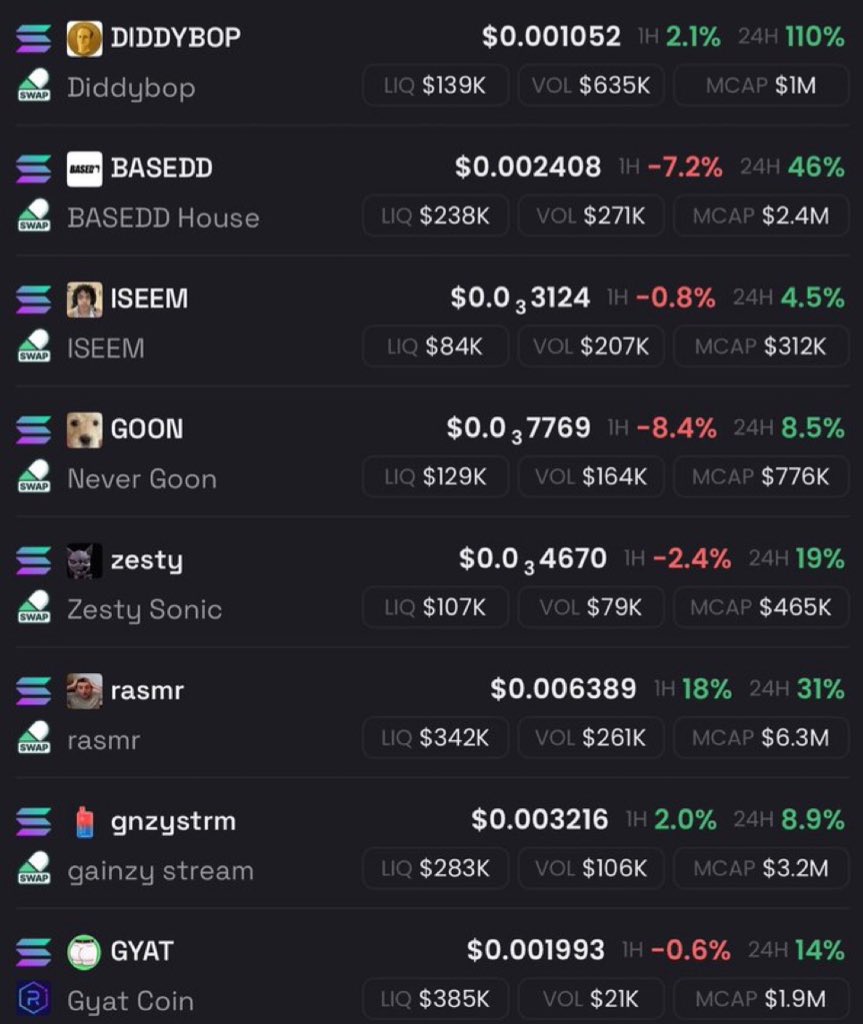Viewport: 863px width, 1024px height.
Task: Click the Raydium icon beside Gyat Coin
Action: tap(33, 999)
